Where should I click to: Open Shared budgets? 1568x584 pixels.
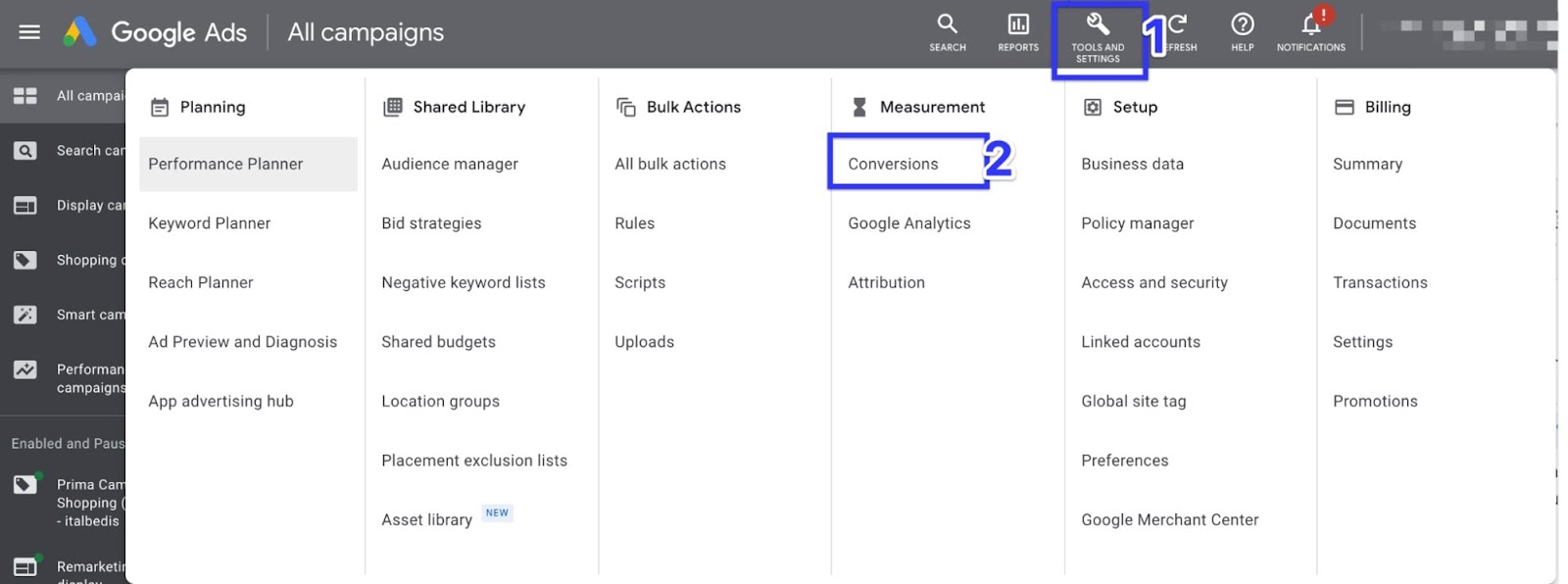tap(438, 342)
